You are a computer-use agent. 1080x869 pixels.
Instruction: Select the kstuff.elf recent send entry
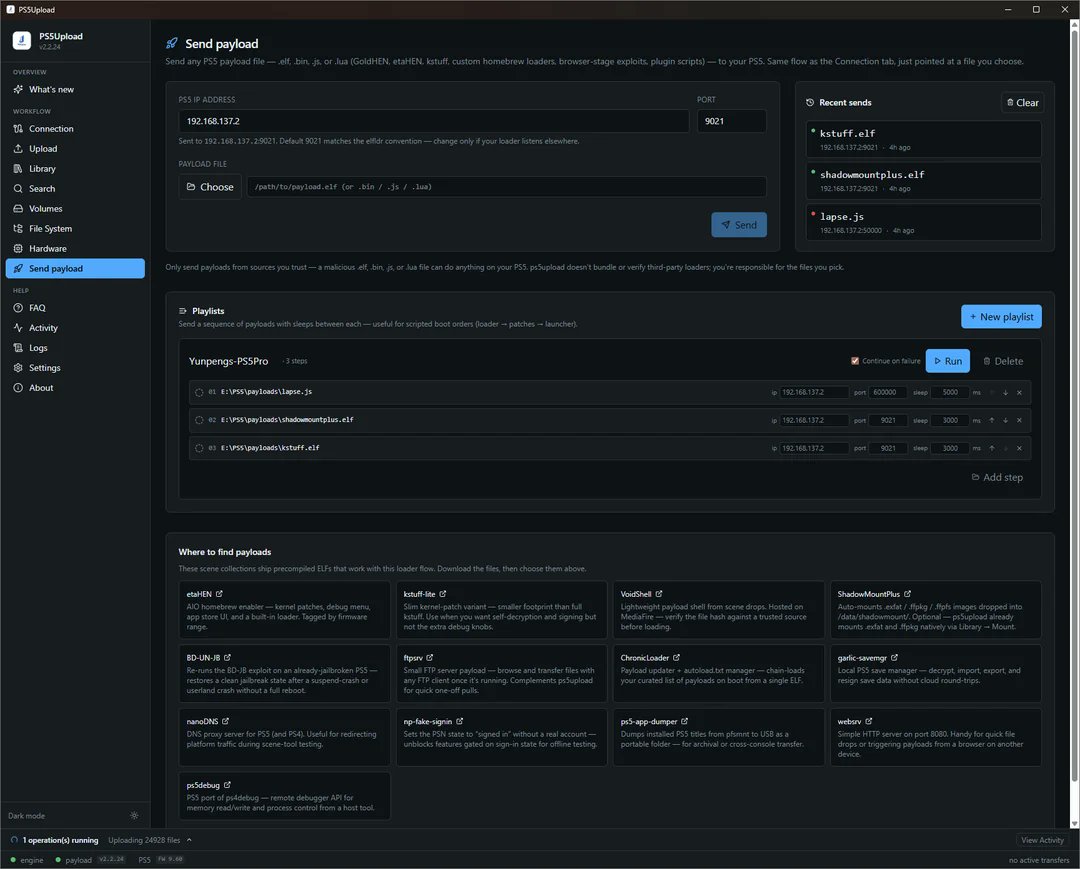[x=923, y=139]
